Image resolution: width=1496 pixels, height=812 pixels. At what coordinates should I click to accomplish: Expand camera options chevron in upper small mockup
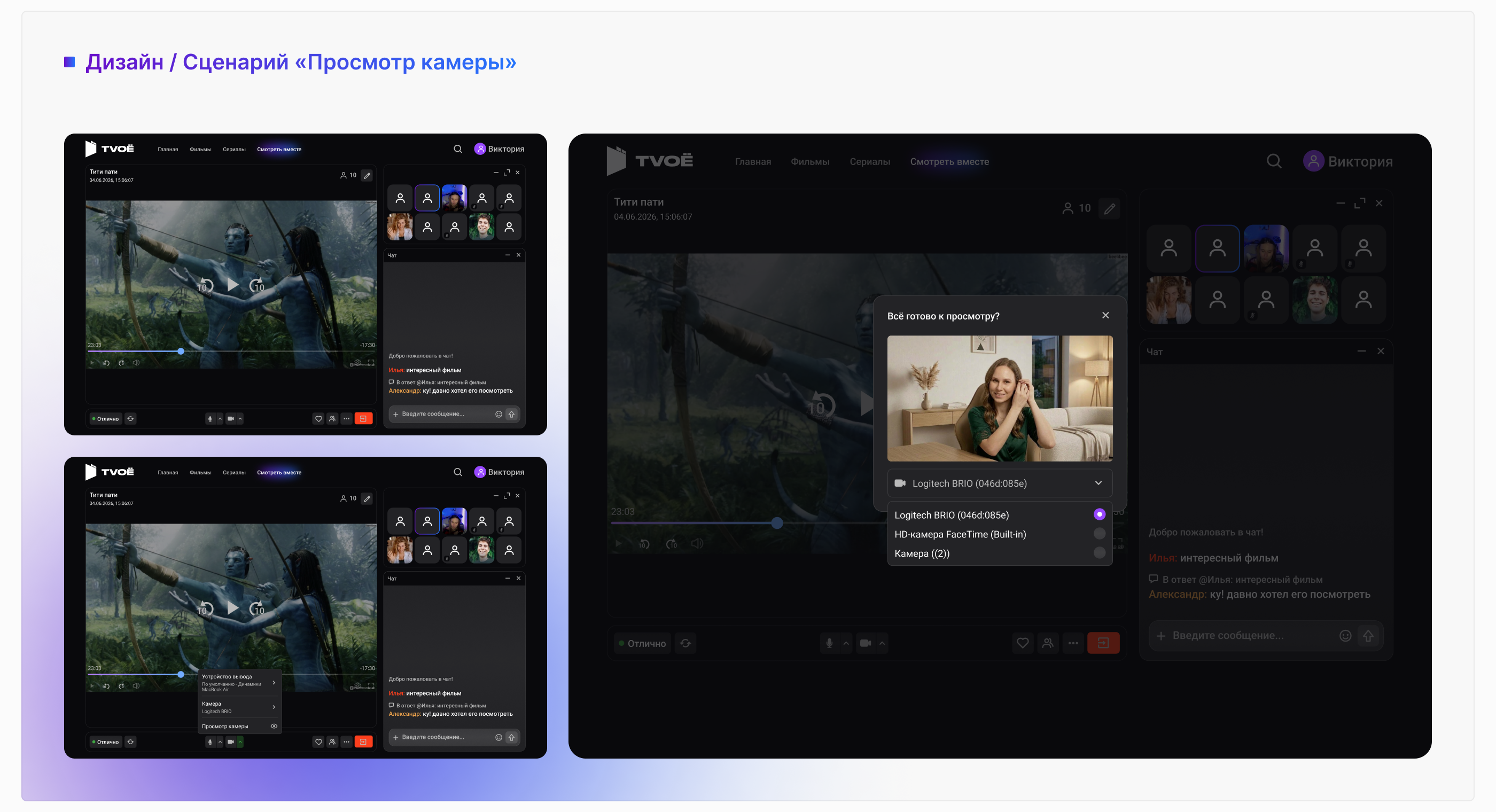[240, 418]
